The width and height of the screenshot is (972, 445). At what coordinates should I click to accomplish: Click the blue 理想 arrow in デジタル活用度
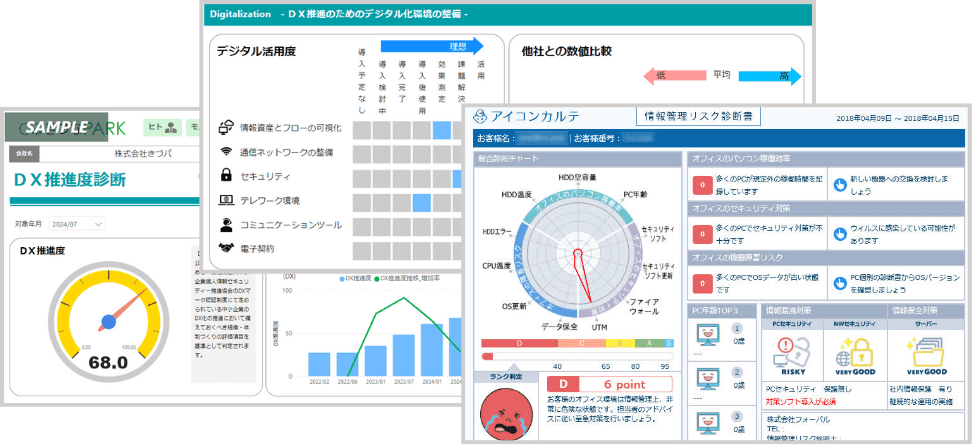[x=431, y=46]
